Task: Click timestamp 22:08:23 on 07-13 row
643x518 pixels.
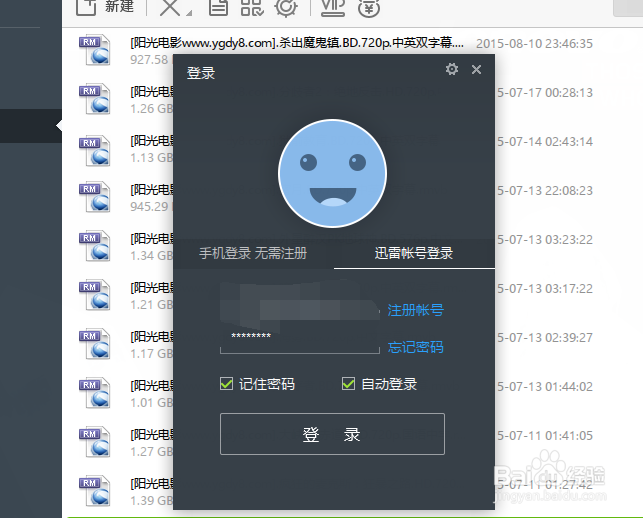Action: pos(569,191)
